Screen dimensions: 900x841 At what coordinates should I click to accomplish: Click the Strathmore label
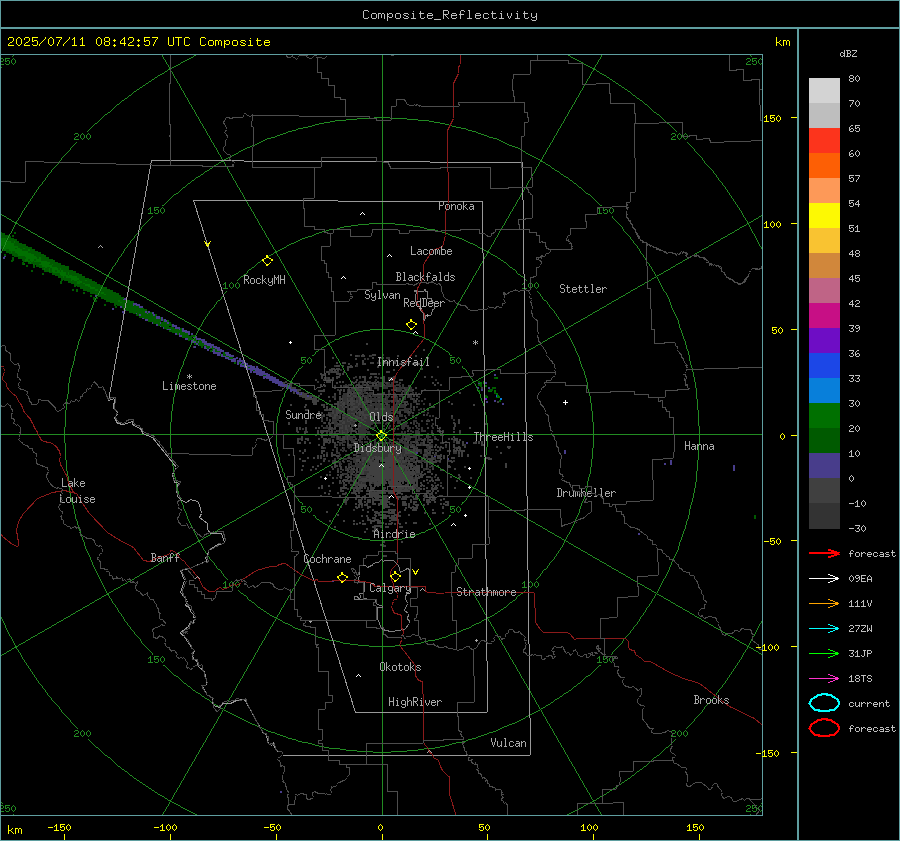pyautogui.click(x=486, y=592)
